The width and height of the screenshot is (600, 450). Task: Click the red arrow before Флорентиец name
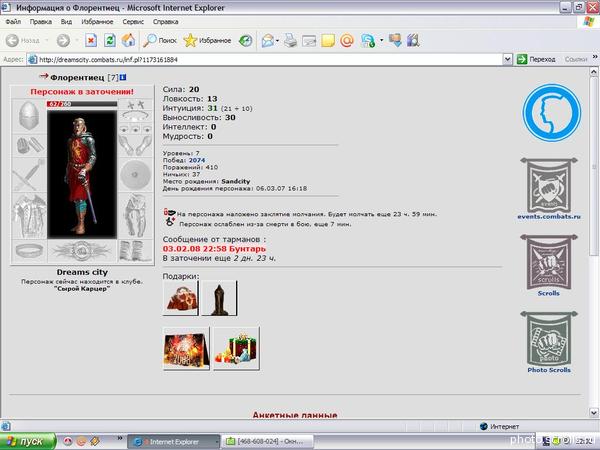click(x=44, y=76)
